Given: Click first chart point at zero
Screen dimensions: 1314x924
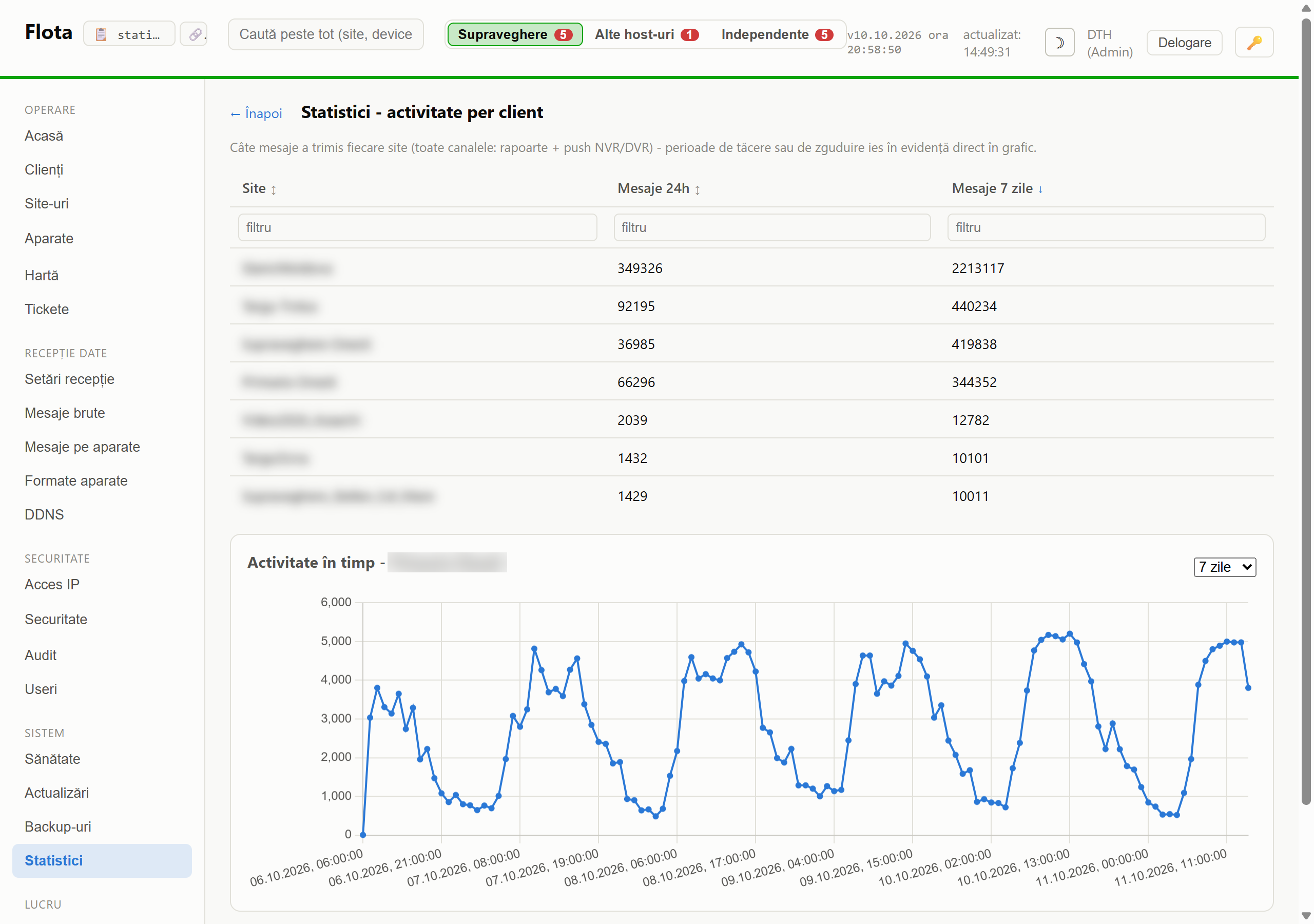Looking at the screenshot, I should (363, 835).
